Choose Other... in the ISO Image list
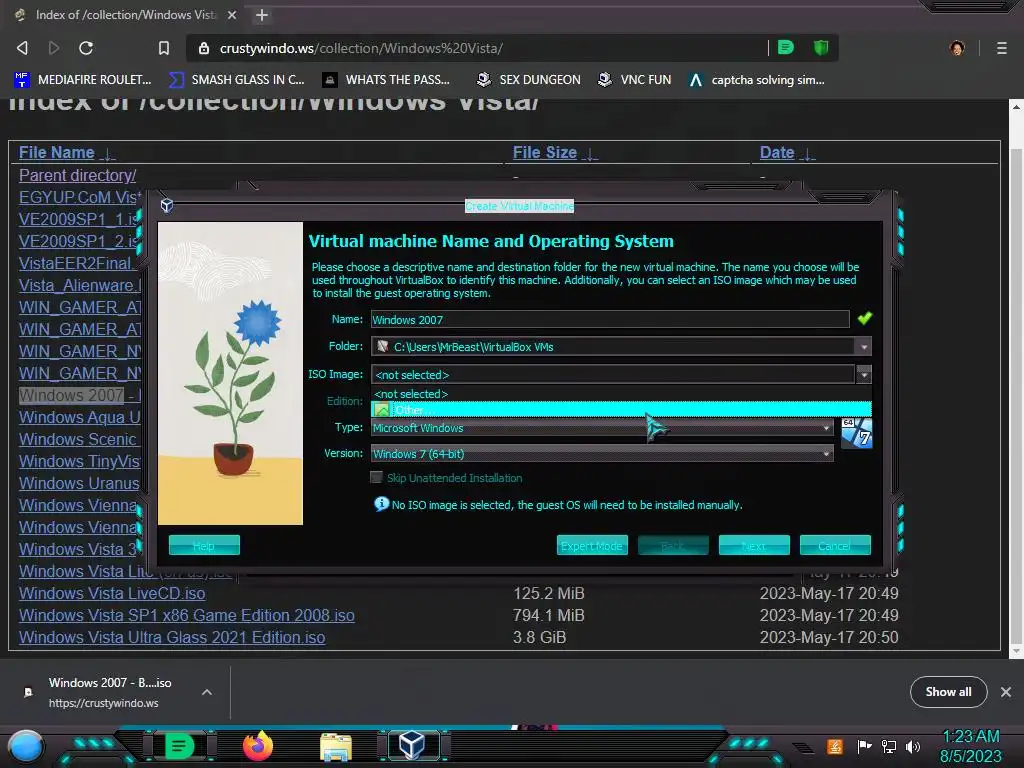Screen dimensions: 1024x768 coord(621,410)
